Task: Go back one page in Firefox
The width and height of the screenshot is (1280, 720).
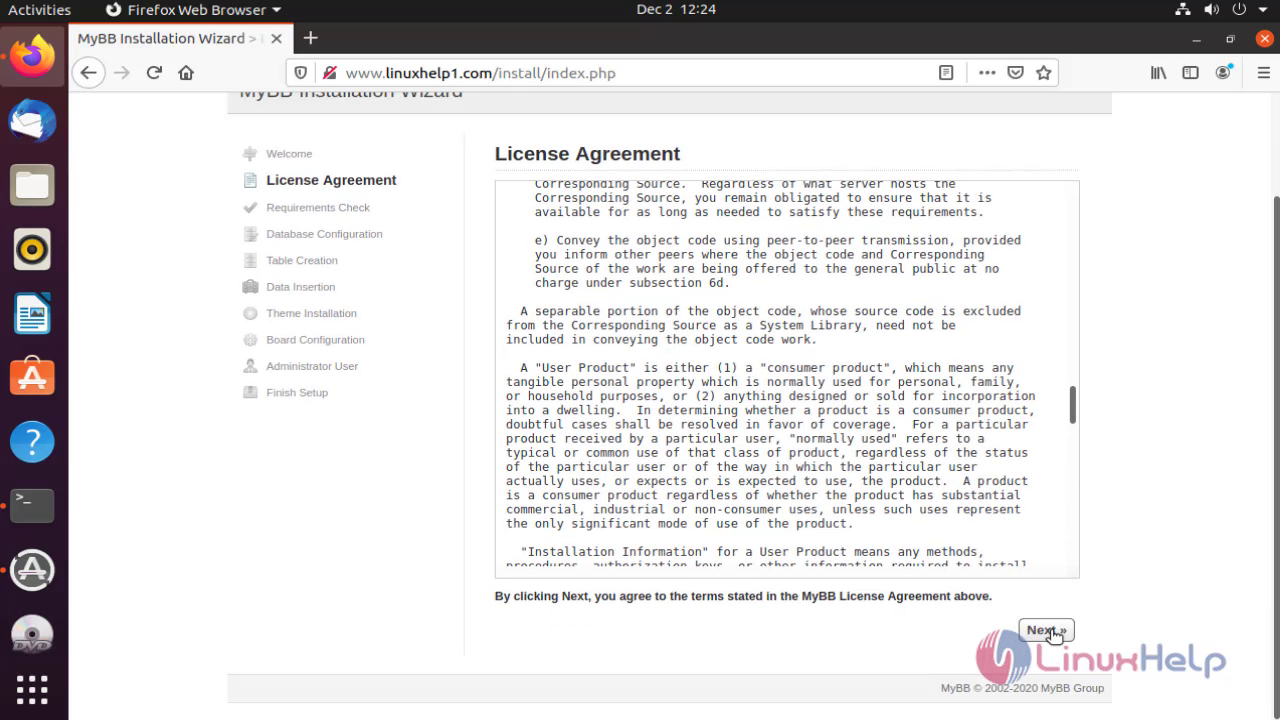Action: coord(89,73)
